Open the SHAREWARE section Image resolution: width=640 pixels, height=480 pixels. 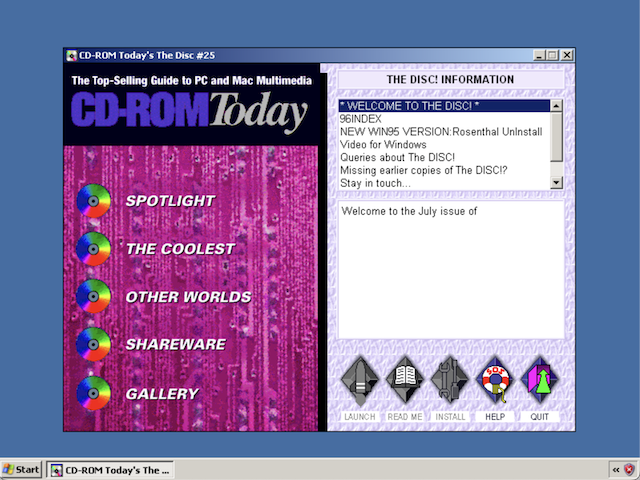click(x=176, y=344)
